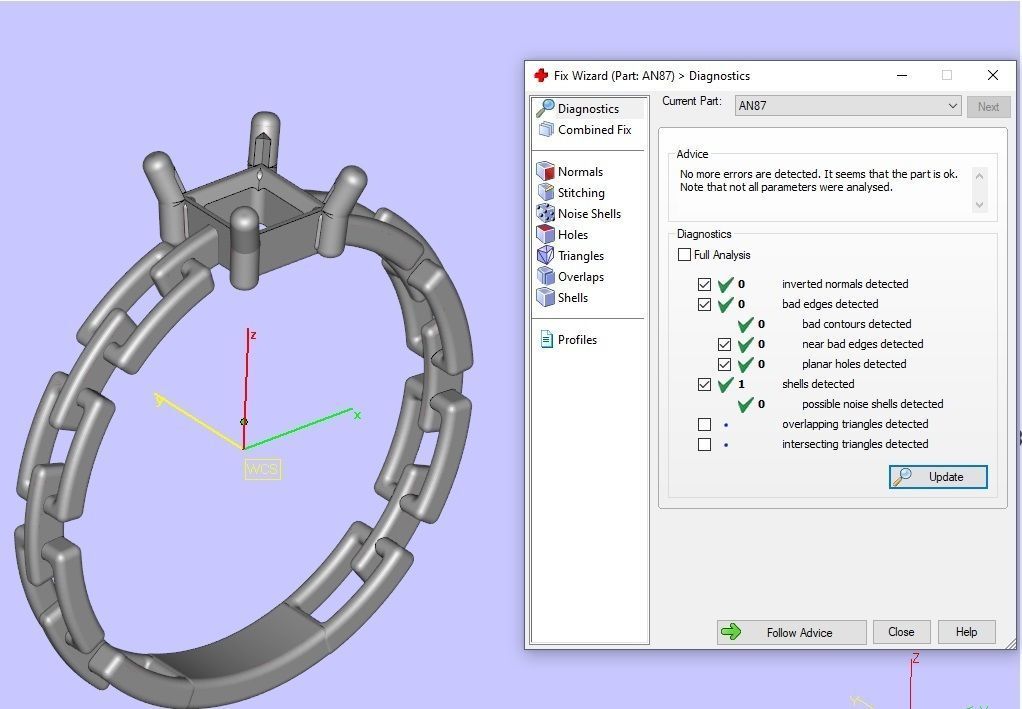
Task: Select the Noise Shells fix step
Action: pyautogui.click(x=579, y=213)
